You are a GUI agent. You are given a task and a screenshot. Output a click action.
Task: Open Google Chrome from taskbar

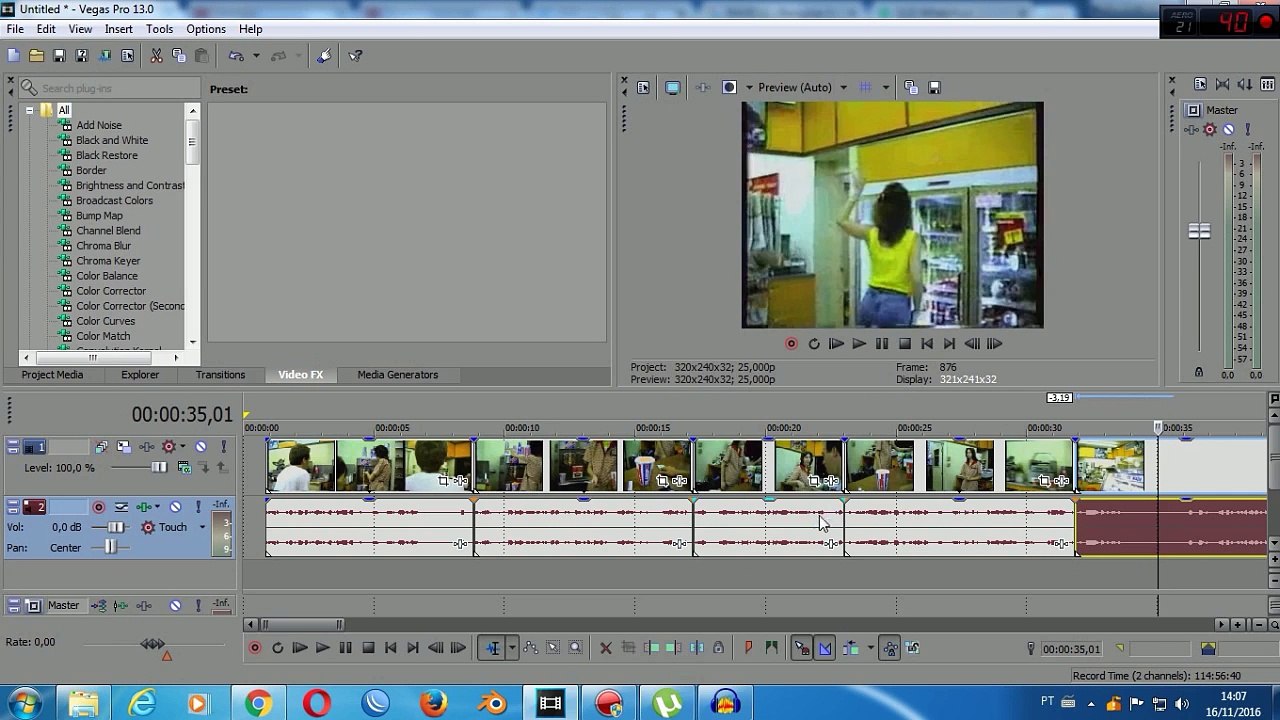[x=258, y=704]
